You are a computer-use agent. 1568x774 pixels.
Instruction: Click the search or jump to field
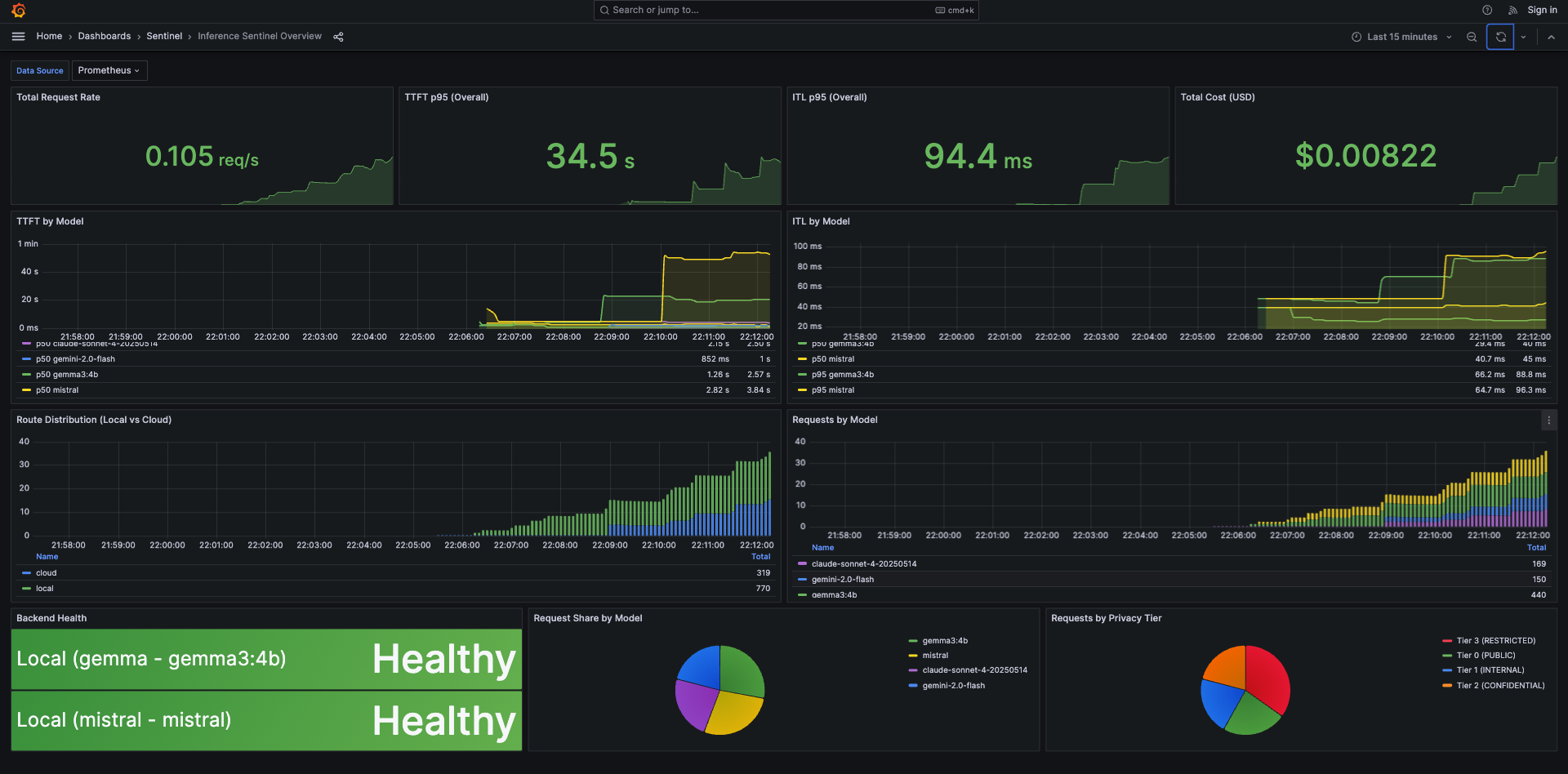click(x=784, y=10)
